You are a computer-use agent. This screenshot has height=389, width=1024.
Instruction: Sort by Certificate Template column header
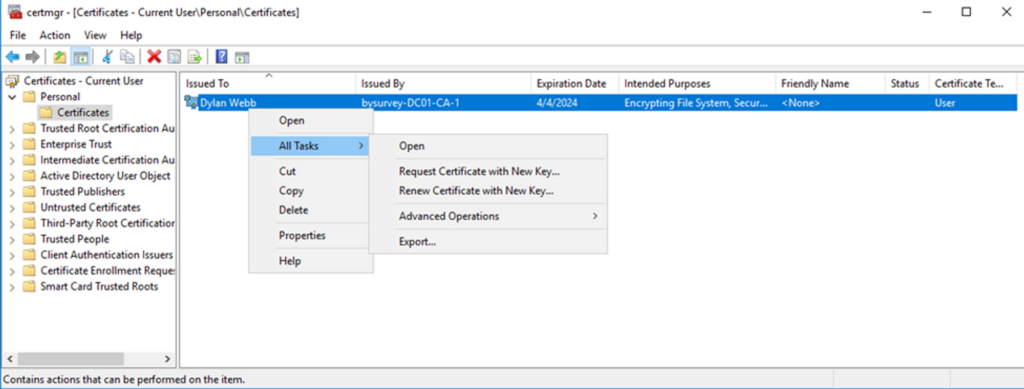click(x=973, y=84)
